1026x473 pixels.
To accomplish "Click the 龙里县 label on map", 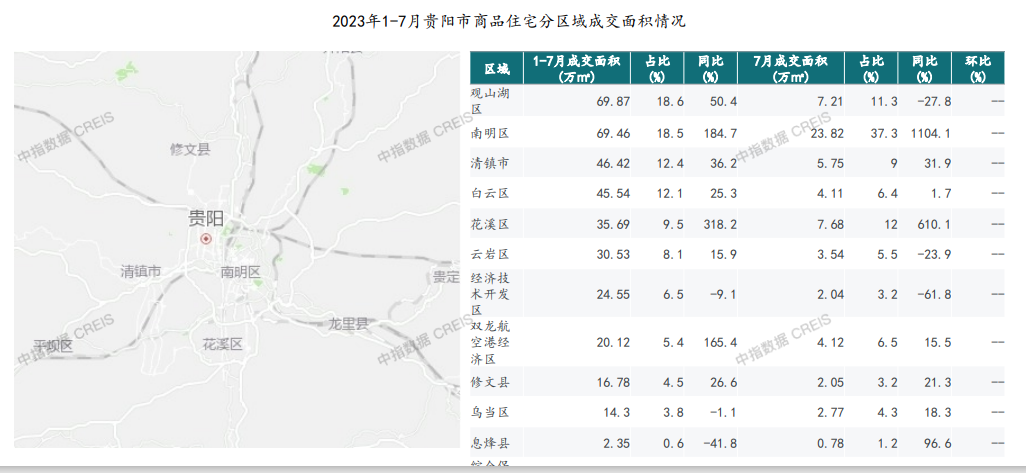I will point(348,323).
